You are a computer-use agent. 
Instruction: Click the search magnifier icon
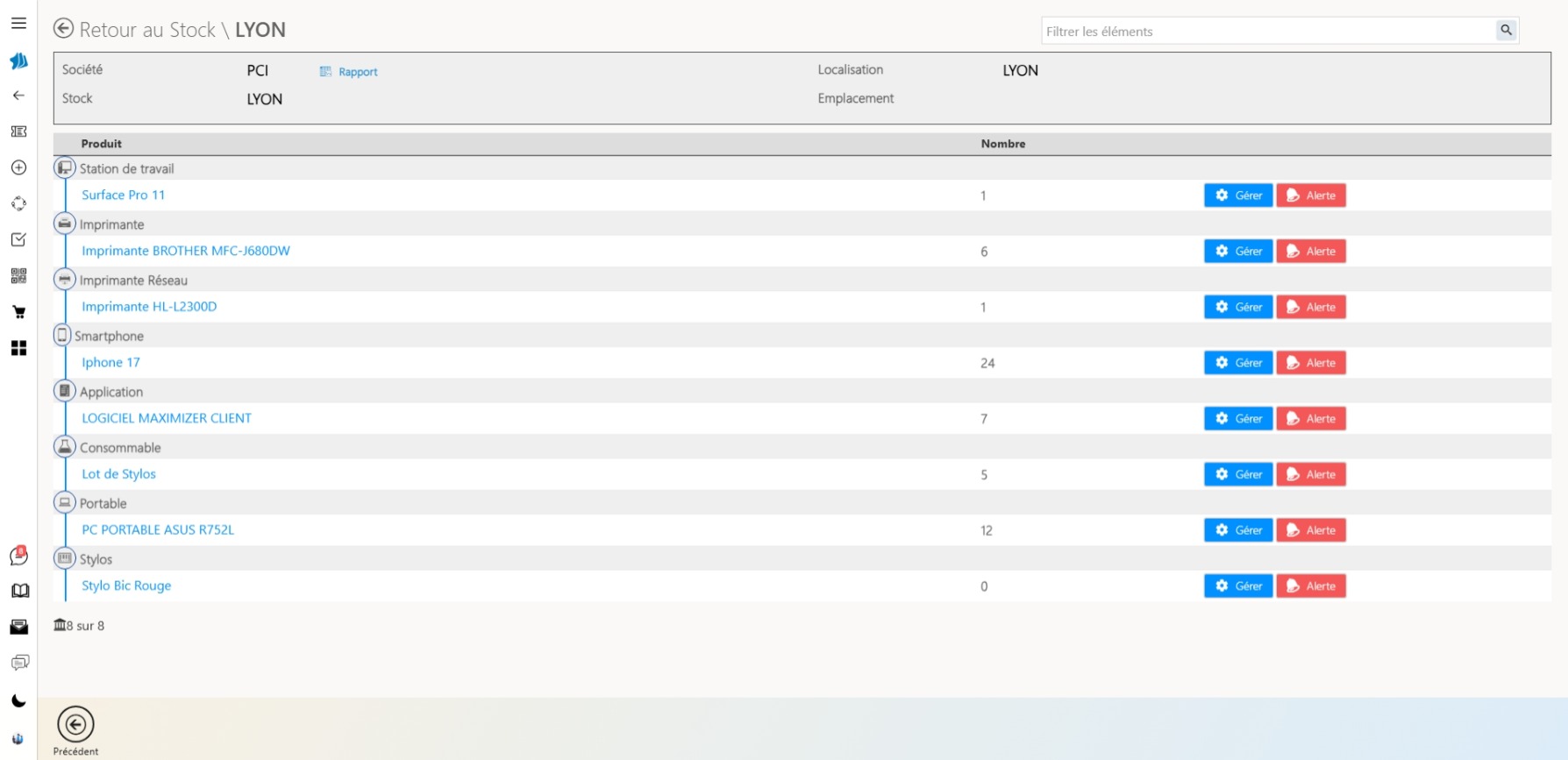click(x=1506, y=31)
